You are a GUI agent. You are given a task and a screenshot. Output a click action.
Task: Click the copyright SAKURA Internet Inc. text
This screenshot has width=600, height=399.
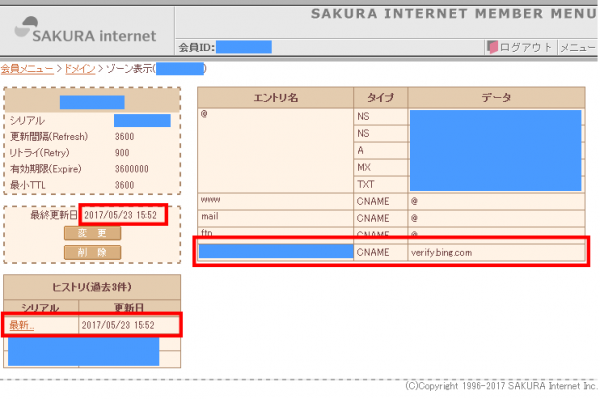501,386
